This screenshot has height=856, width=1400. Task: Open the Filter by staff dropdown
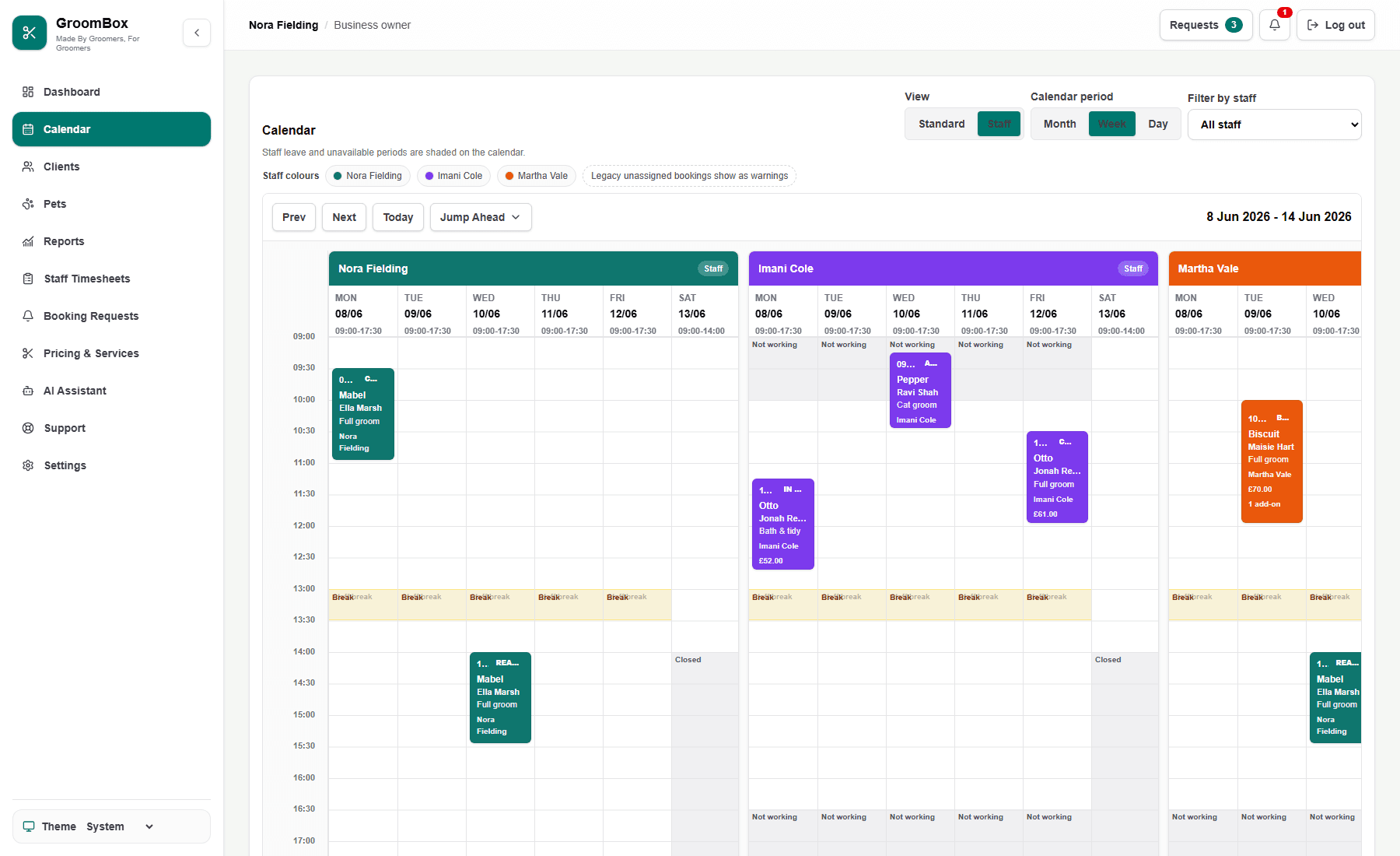tap(1274, 125)
